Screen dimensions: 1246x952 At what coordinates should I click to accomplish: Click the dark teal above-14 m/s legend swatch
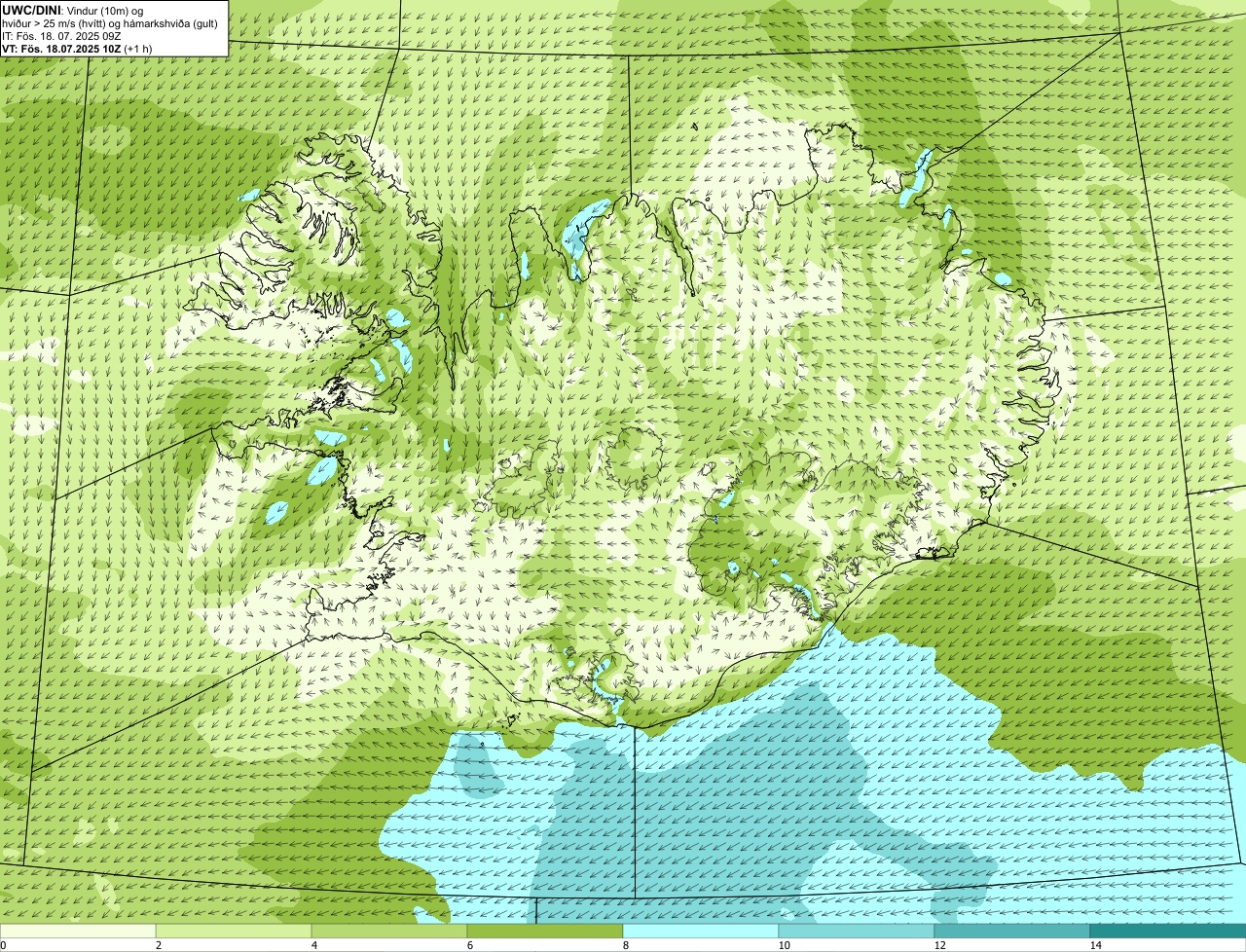(1168, 931)
